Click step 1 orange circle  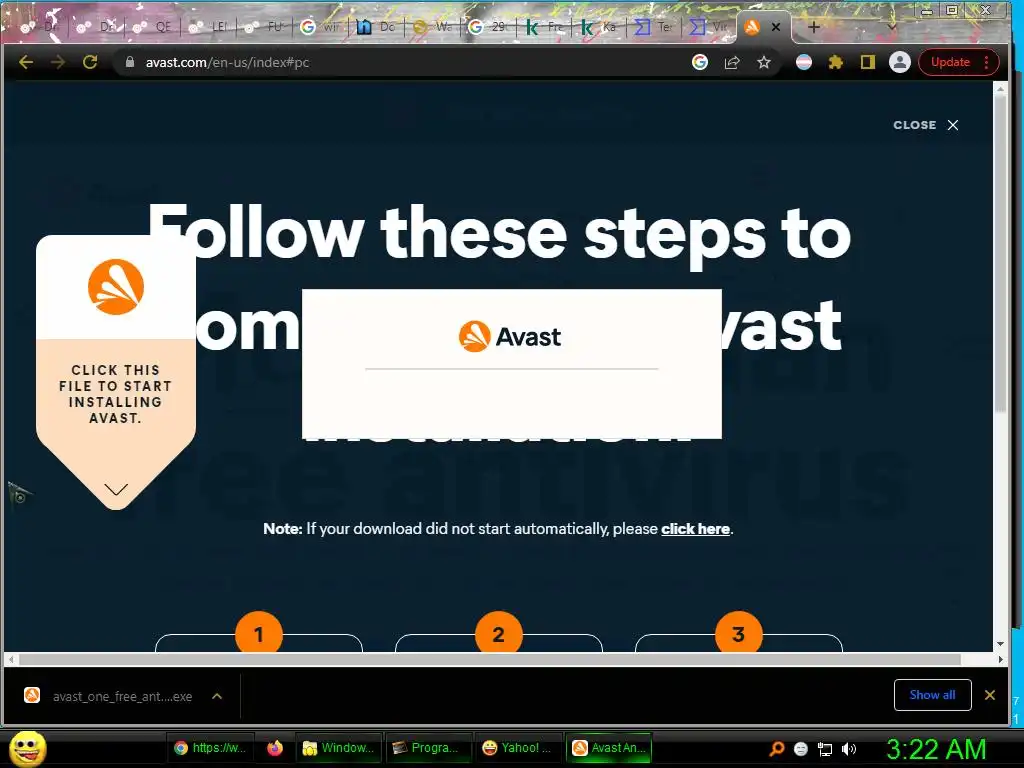pyautogui.click(x=259, y=633)
